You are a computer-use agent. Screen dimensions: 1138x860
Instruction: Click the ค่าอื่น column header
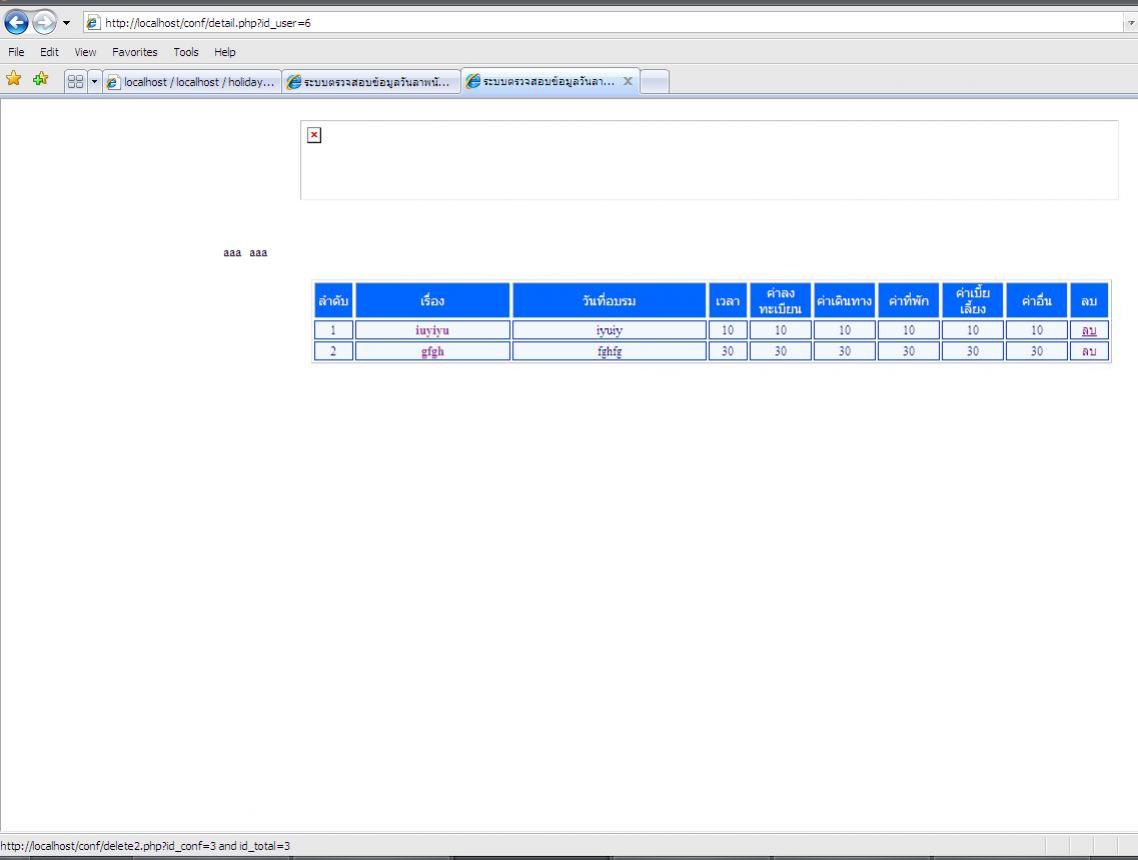pos(1036,300)
